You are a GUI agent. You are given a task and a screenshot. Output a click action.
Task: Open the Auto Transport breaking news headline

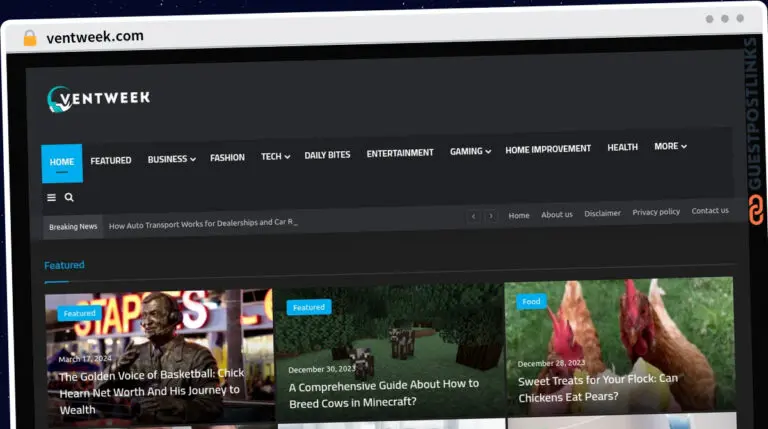click(203, 223)
